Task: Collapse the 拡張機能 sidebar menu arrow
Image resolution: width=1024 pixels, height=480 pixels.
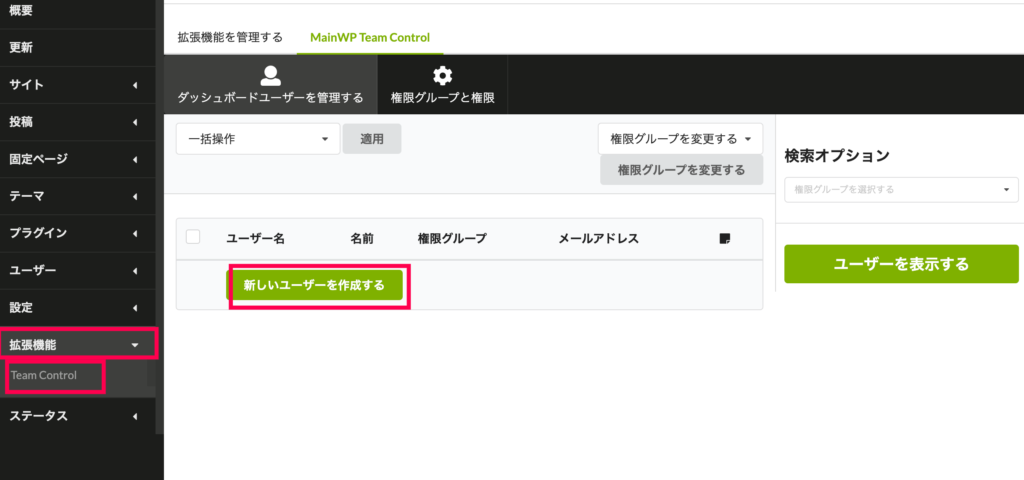Action: click(135, 345)
